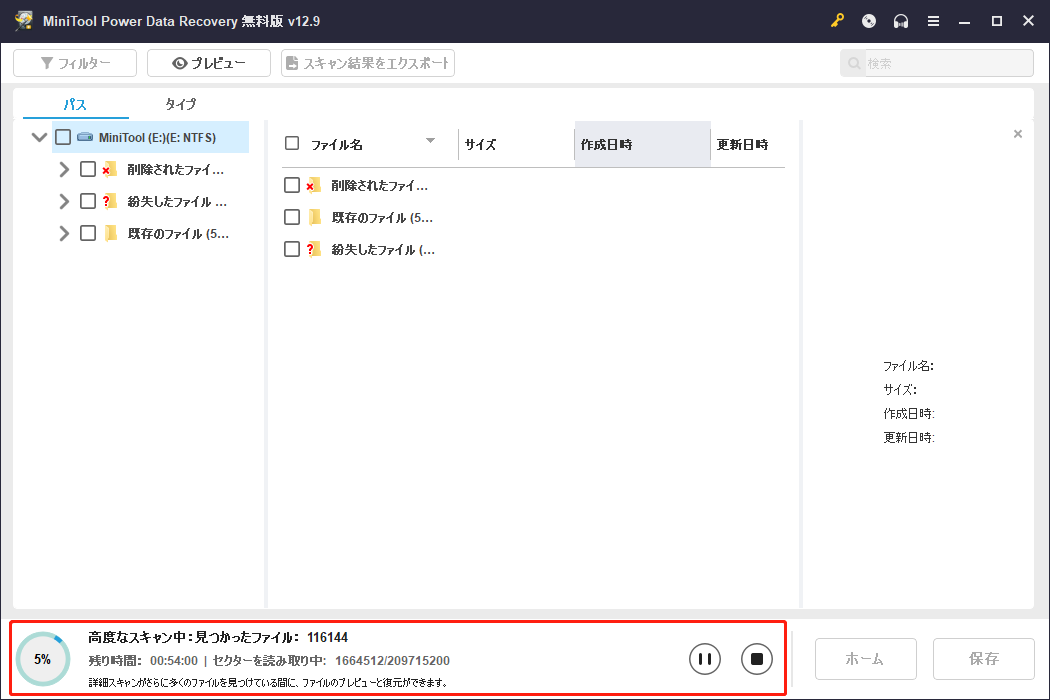Check 紛失したファイル checkbox in file list
This screenshot has height=700, width=1050.
coord(292,249)
